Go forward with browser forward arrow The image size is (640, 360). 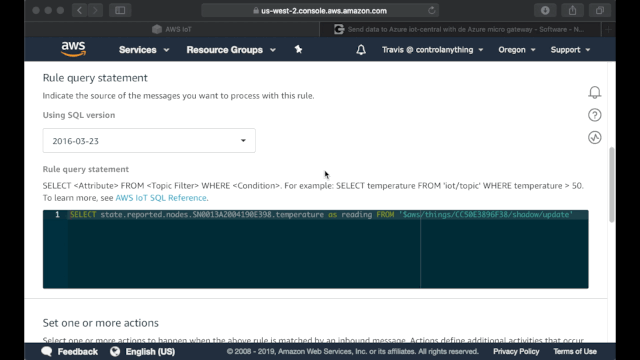click(x=95, y=11)
